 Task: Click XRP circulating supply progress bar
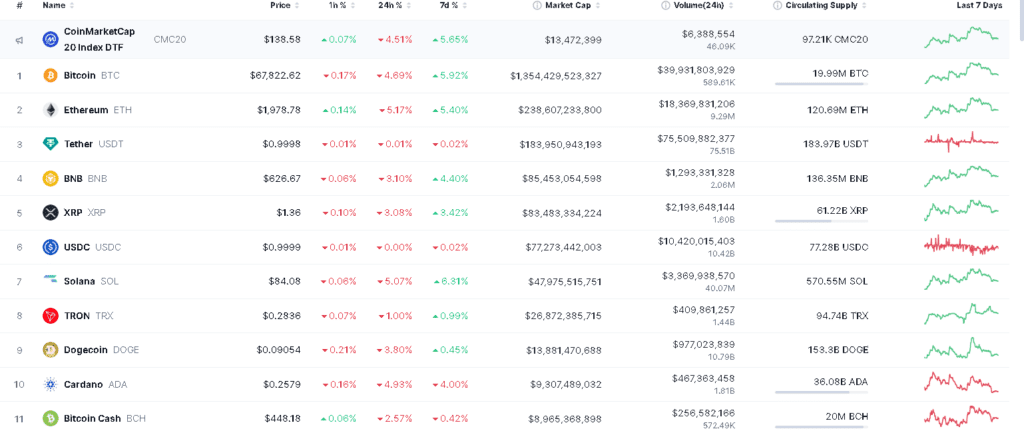pos(822,221)
